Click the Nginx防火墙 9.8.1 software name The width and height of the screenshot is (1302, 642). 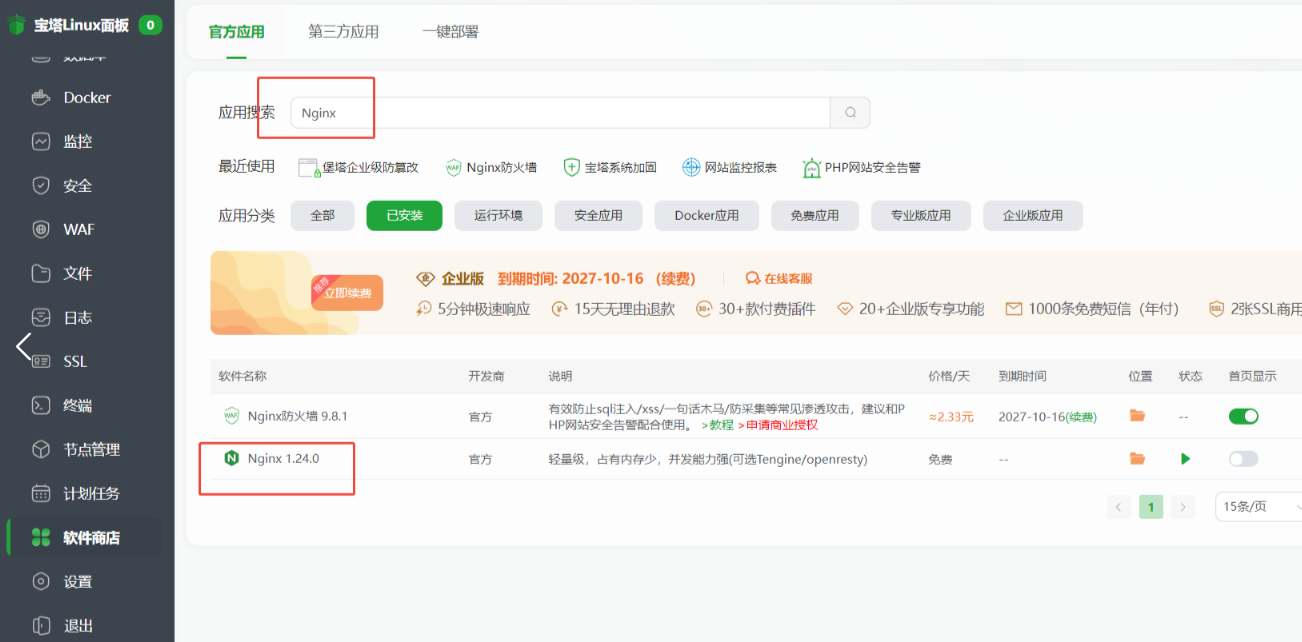pyautogui.click(x=297, y=416)
